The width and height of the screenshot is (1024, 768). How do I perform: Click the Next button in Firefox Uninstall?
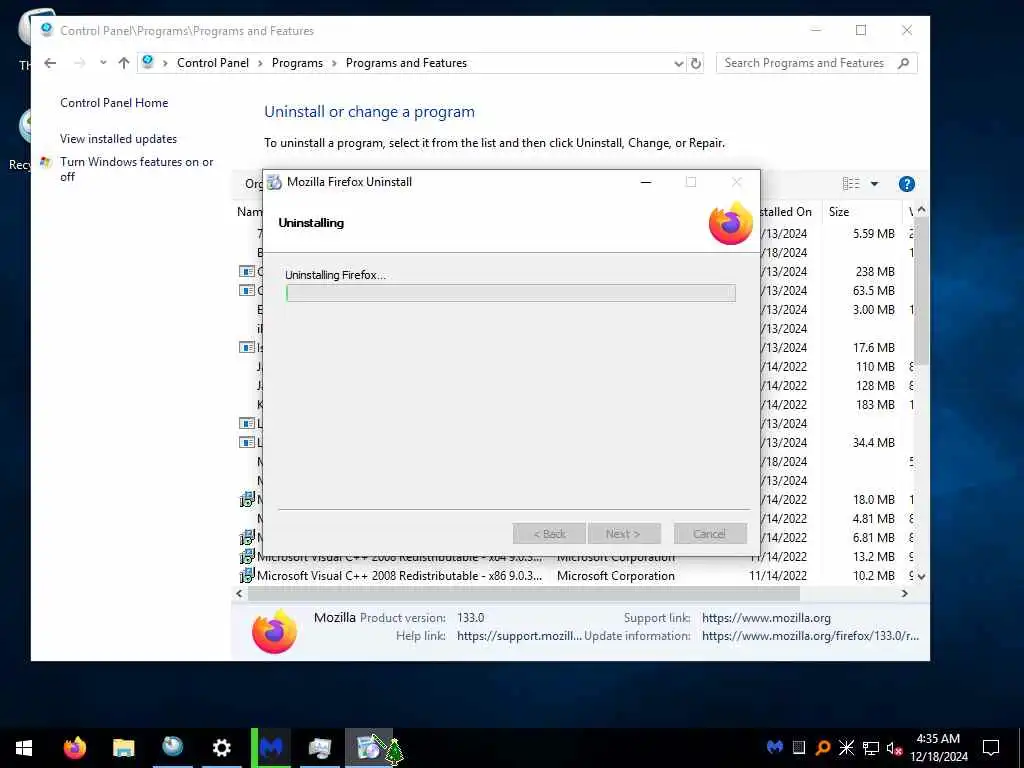tap(623, 534)
